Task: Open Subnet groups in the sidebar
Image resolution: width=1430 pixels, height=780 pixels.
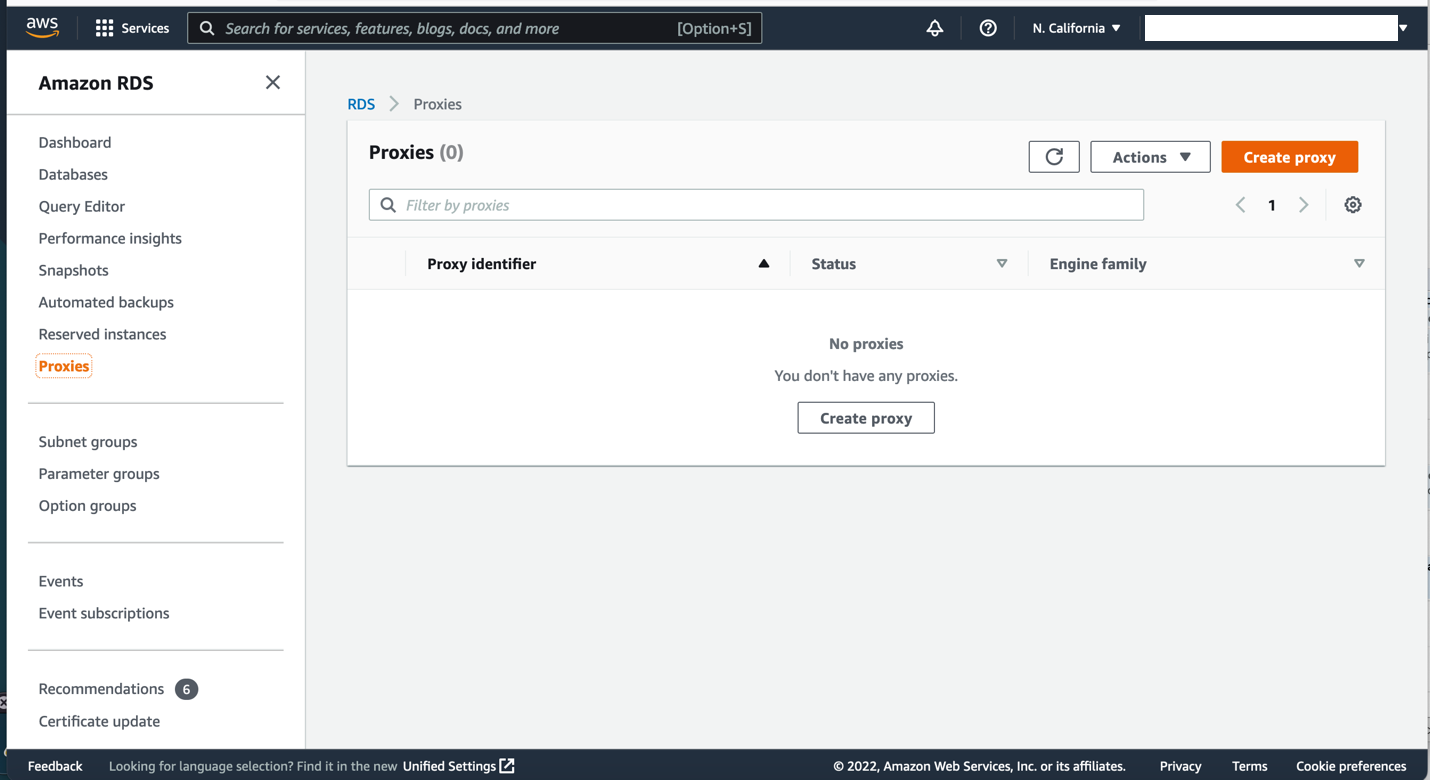Action: click(x=88, y=442)
